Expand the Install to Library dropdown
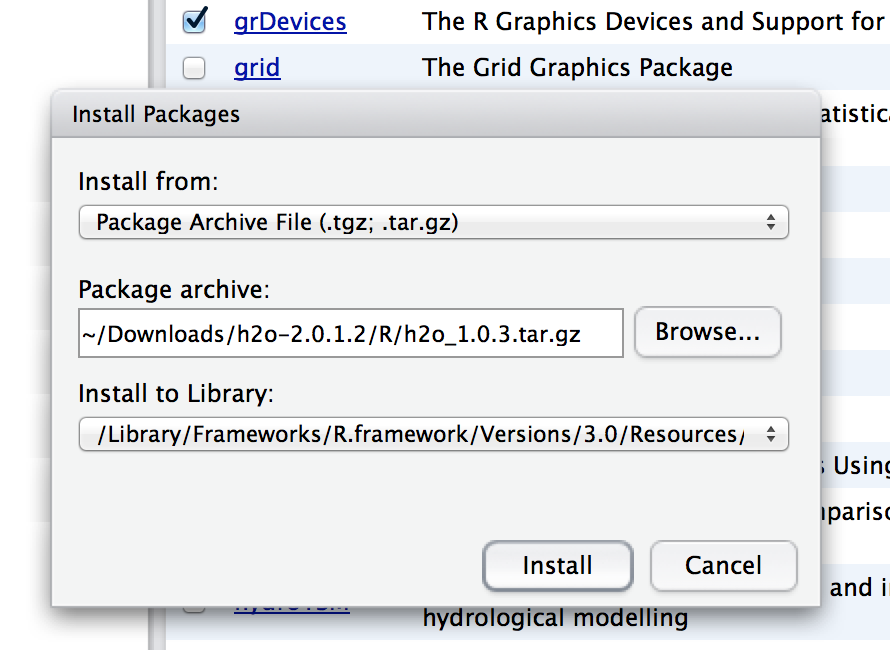 point(433,434)
